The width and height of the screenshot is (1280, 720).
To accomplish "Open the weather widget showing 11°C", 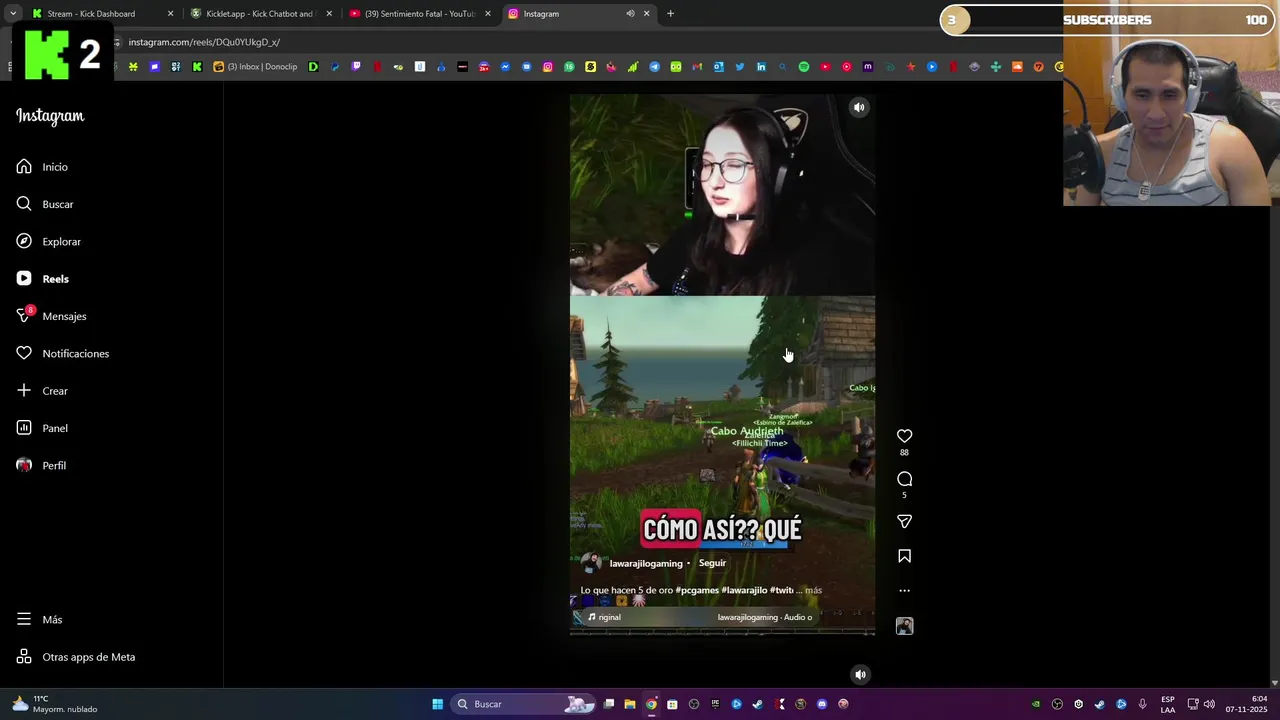I will point(55,704).
